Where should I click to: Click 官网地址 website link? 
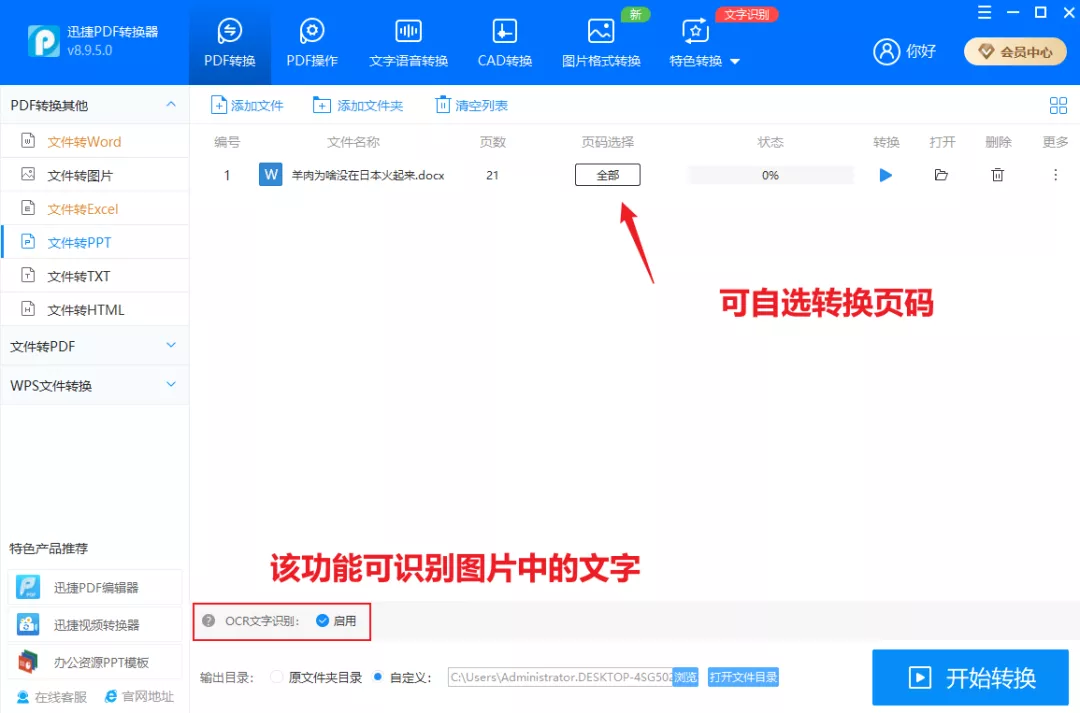click(x=140, y=697)
